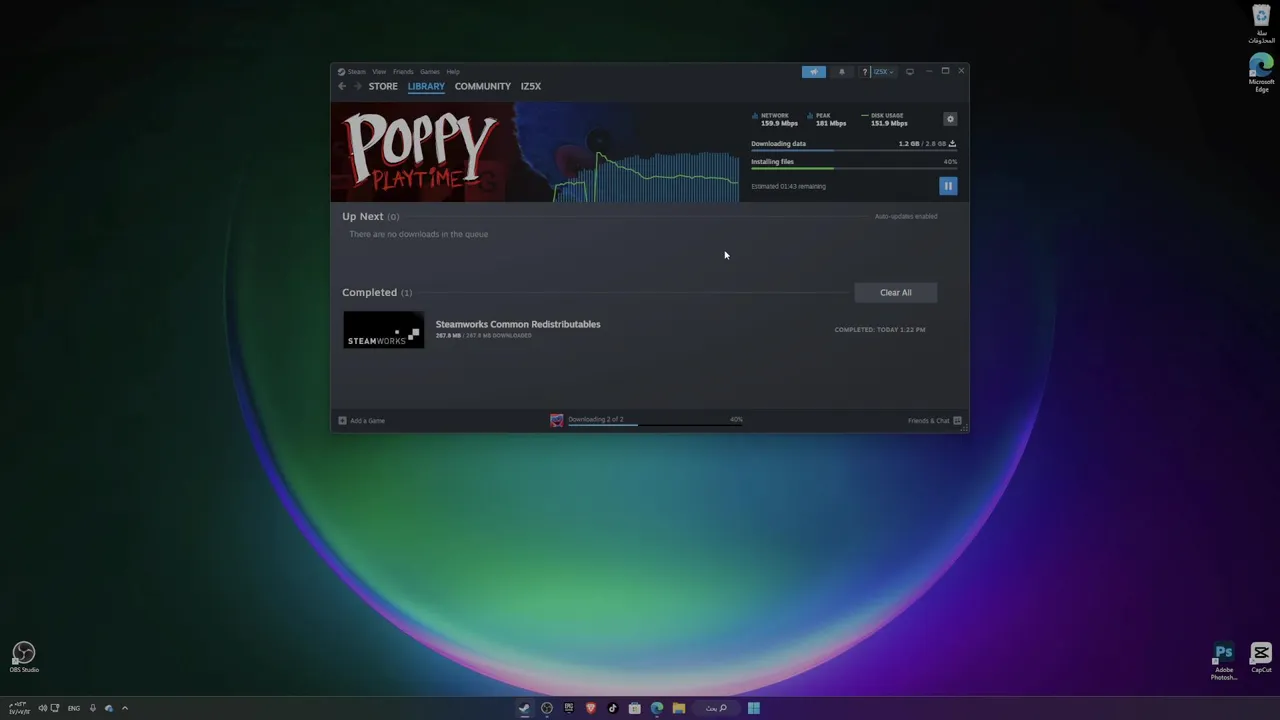Open Steamworks Common Redistributables thumbnail
1280x720 pixels.
tap(383, 330)
